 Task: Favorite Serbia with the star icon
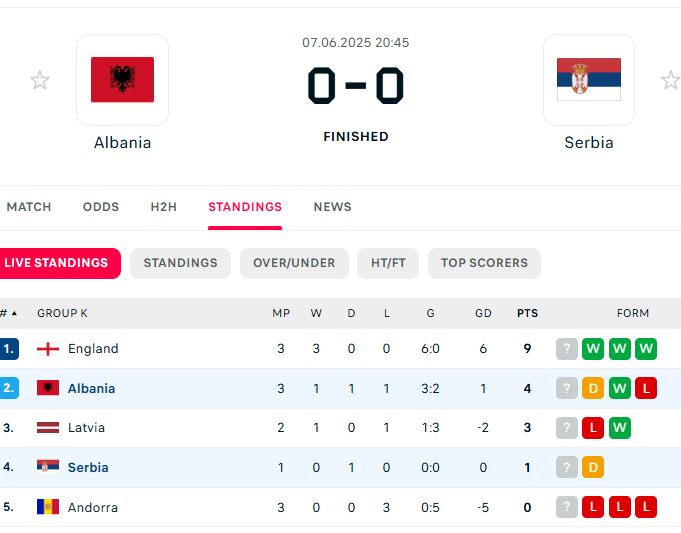671,80
